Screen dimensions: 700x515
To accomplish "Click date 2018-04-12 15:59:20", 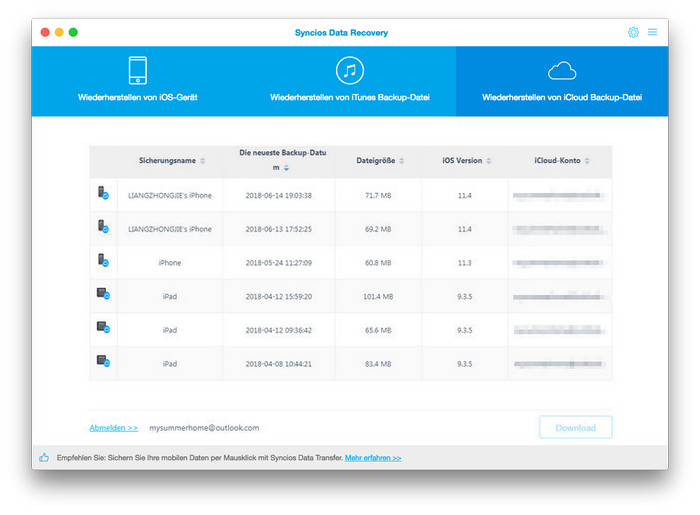I will (x=279, y=296).
